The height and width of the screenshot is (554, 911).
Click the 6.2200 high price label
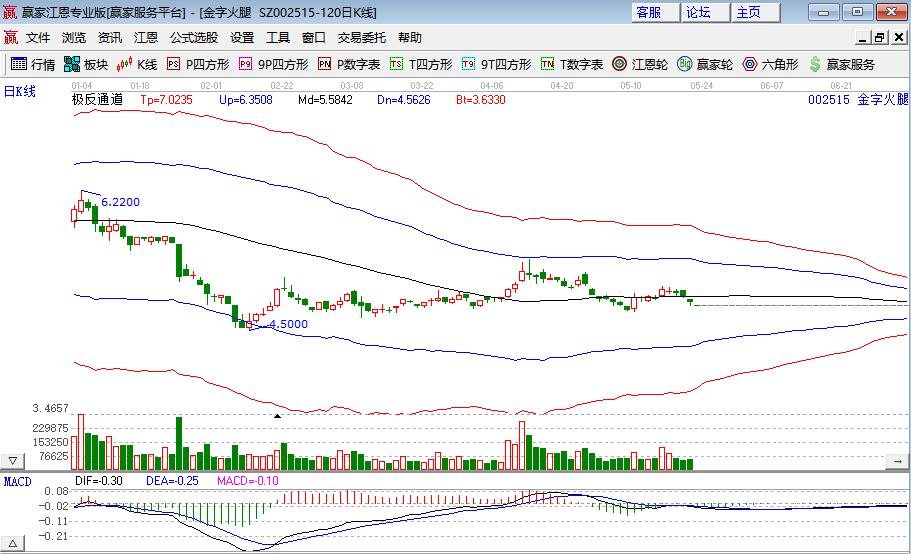tap(120, 202)
